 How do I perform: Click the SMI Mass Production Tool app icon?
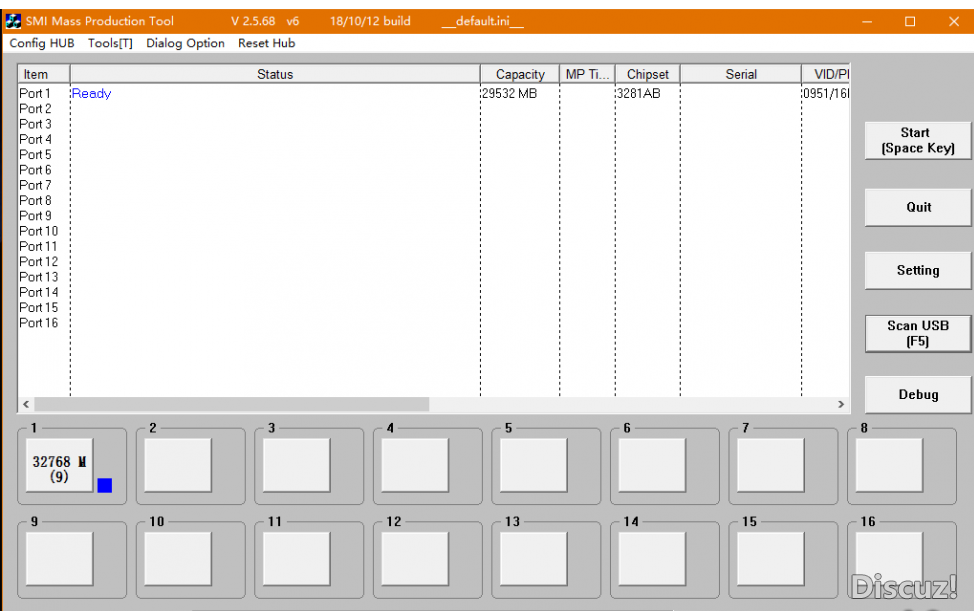click(x=13, y=21)
